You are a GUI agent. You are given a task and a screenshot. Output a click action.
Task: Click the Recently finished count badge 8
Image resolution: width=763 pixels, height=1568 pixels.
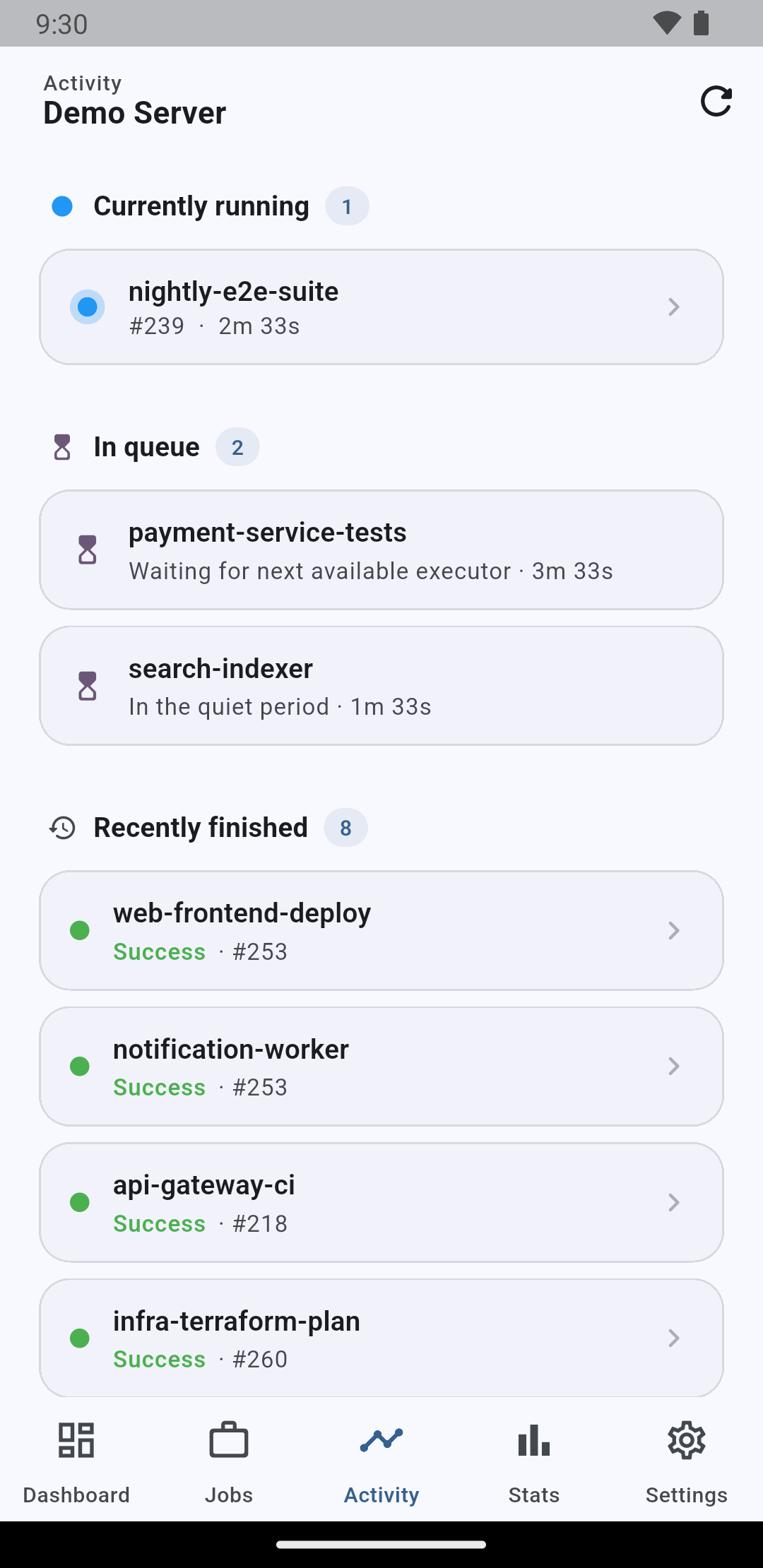point(345,828)
